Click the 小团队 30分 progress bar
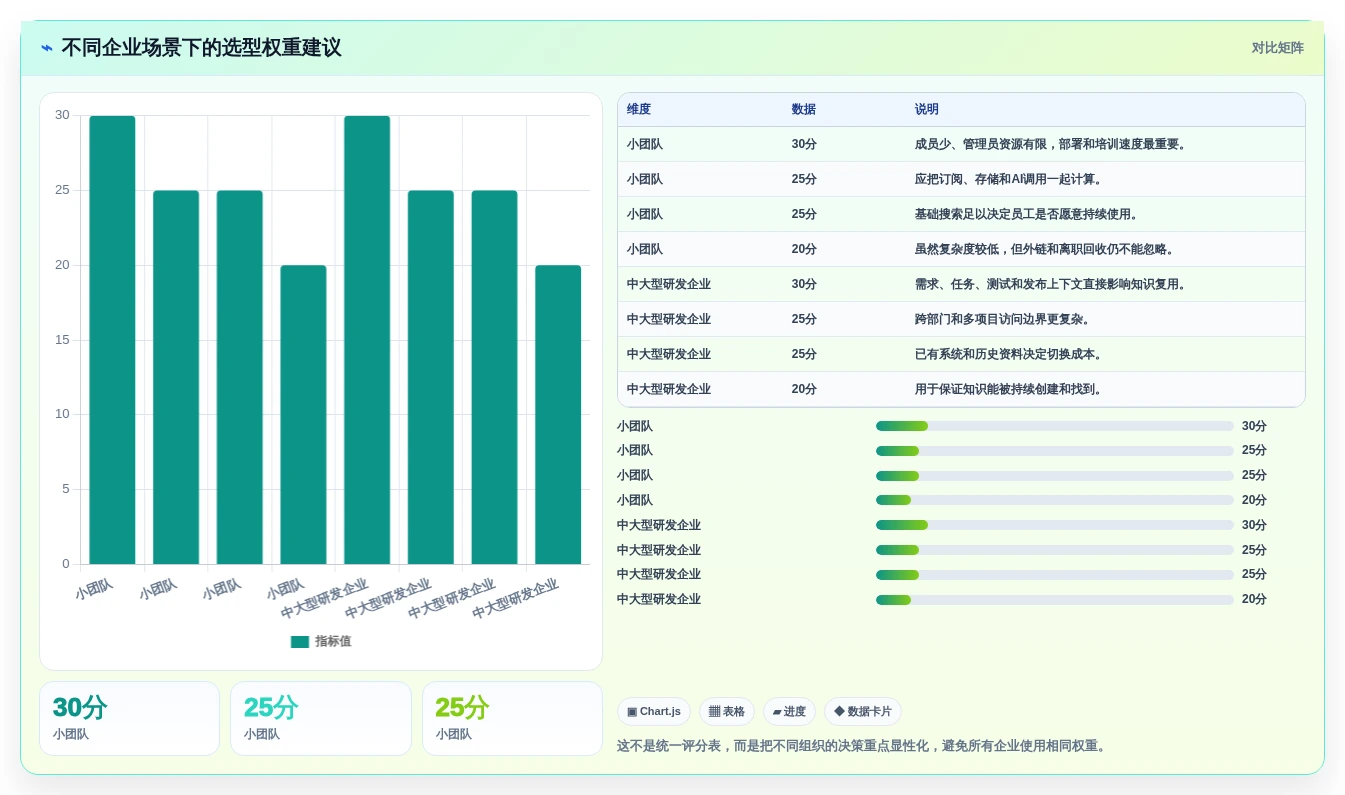 [1055, 426]
